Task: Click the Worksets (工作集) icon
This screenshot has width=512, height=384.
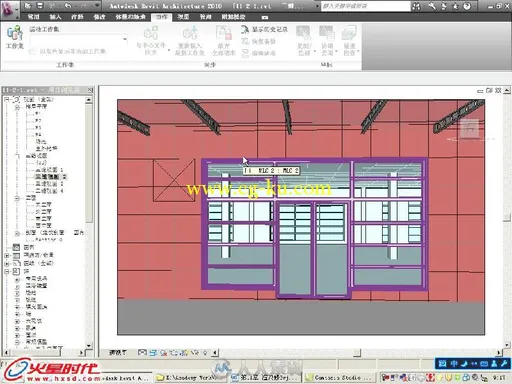Action: (x=15, y=38)
